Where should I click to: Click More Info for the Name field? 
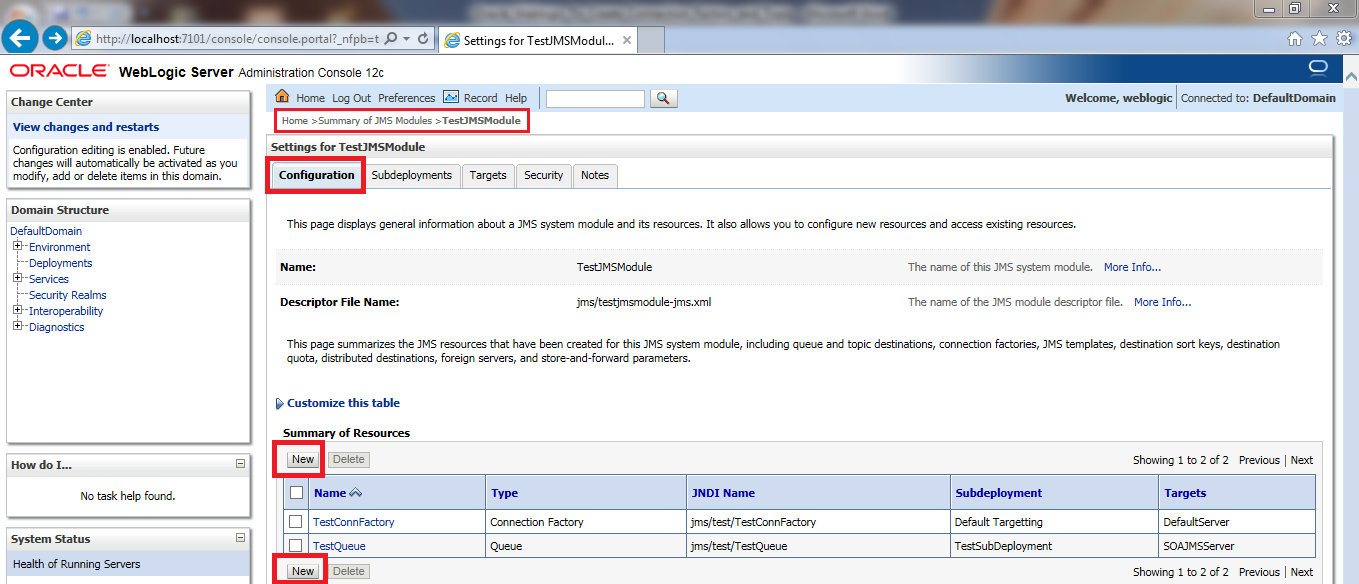(x=1132, y=268)
